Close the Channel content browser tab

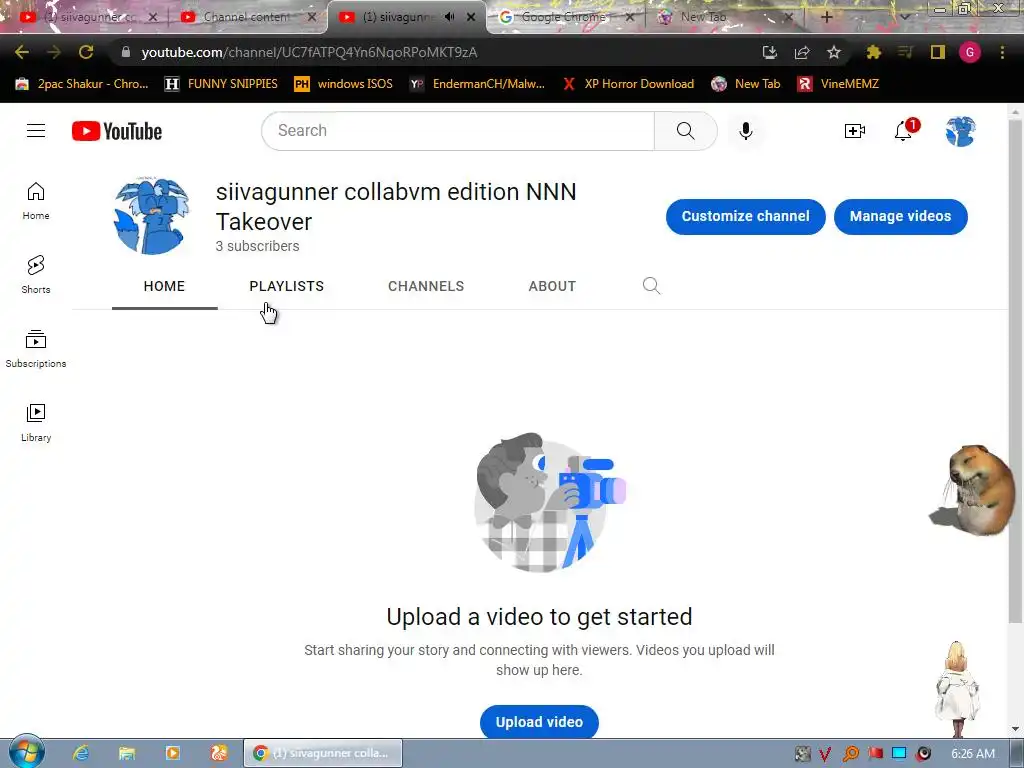312,17
